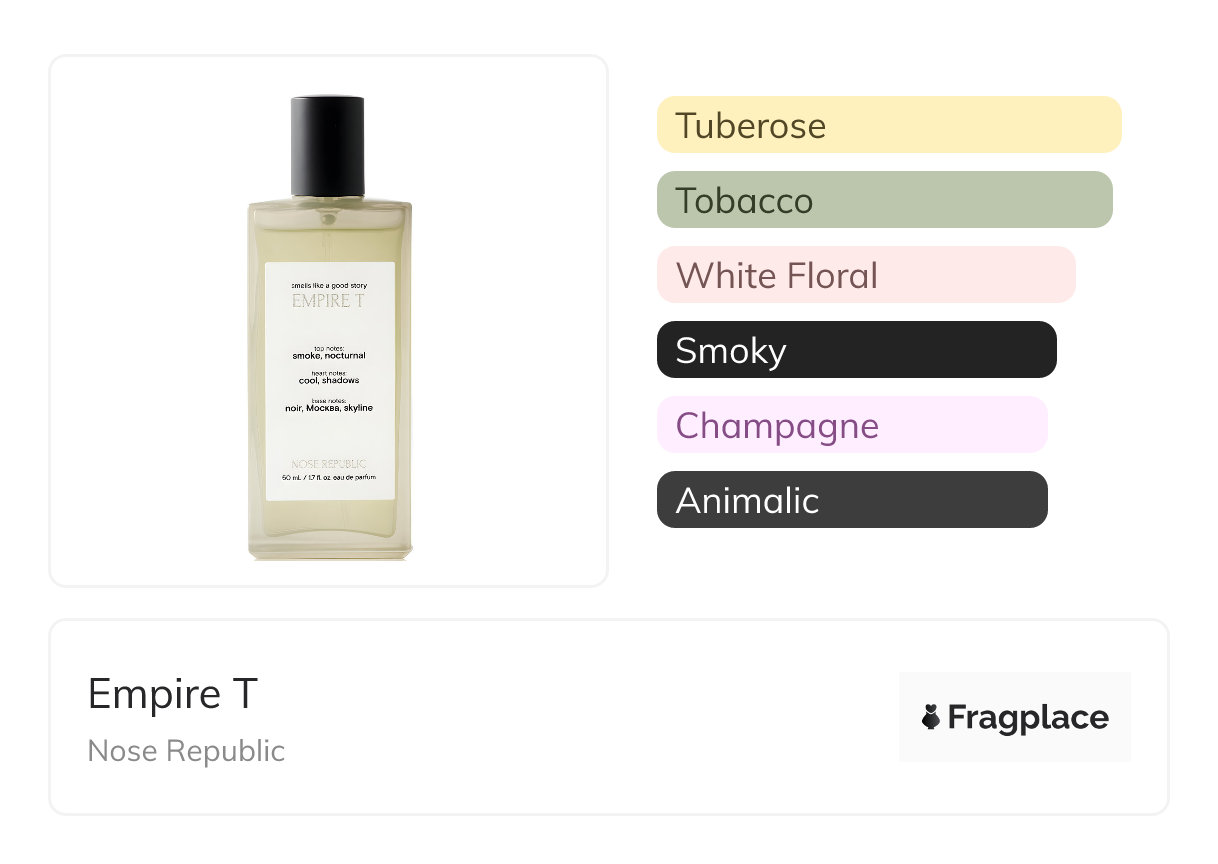
Task: Click the top notes text on label
Action: 329,352
